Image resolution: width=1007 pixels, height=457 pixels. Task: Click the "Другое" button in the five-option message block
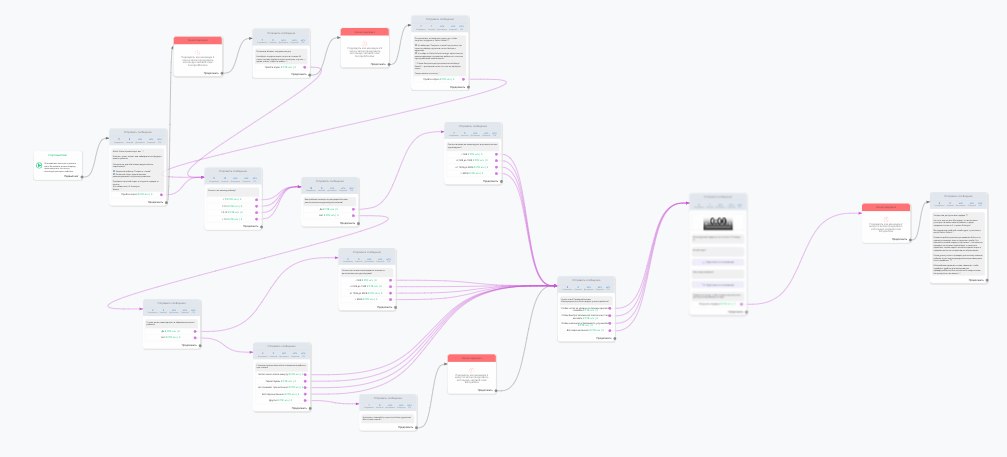(275, 400)
